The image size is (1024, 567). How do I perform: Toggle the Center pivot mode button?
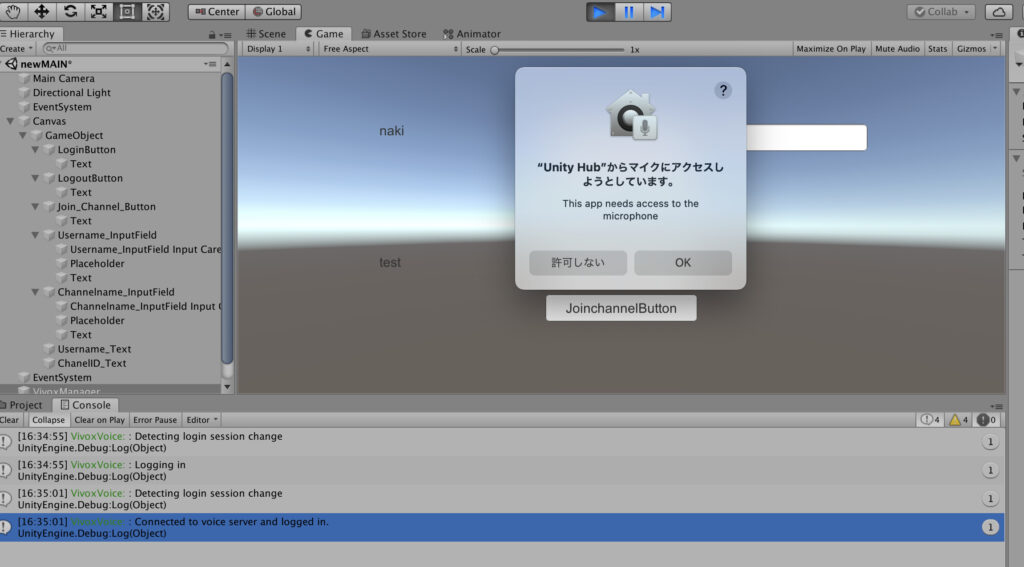217,12
